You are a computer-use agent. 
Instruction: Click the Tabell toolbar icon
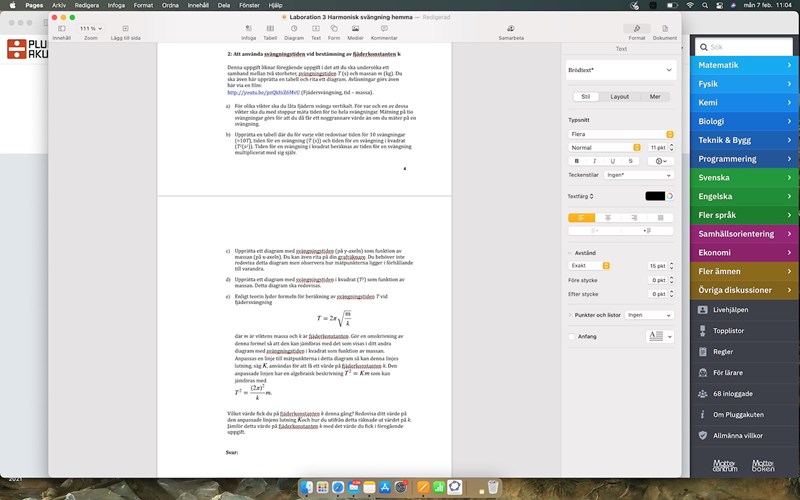click(x=270, y=31)
